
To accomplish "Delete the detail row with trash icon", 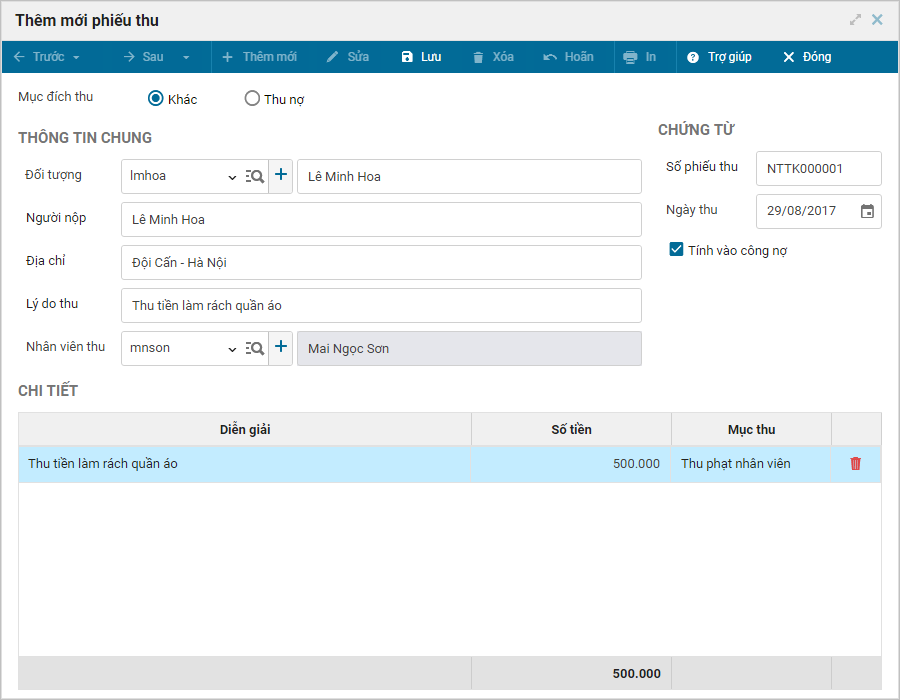I will click(x=855, y=464).
